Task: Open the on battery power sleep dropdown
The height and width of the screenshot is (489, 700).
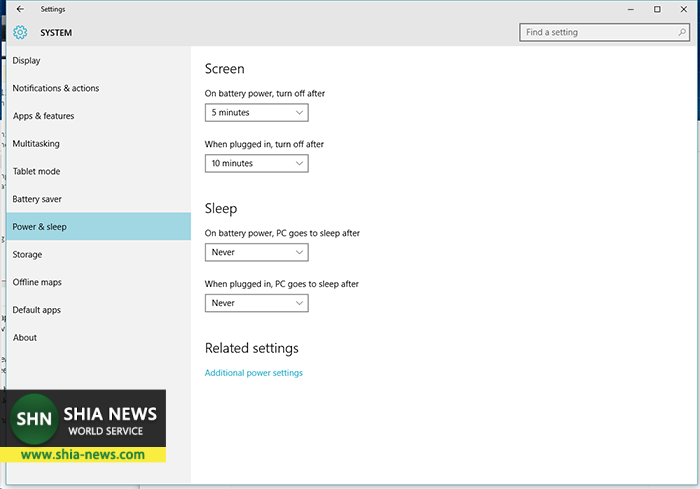Action: click(x=256, y=252)
